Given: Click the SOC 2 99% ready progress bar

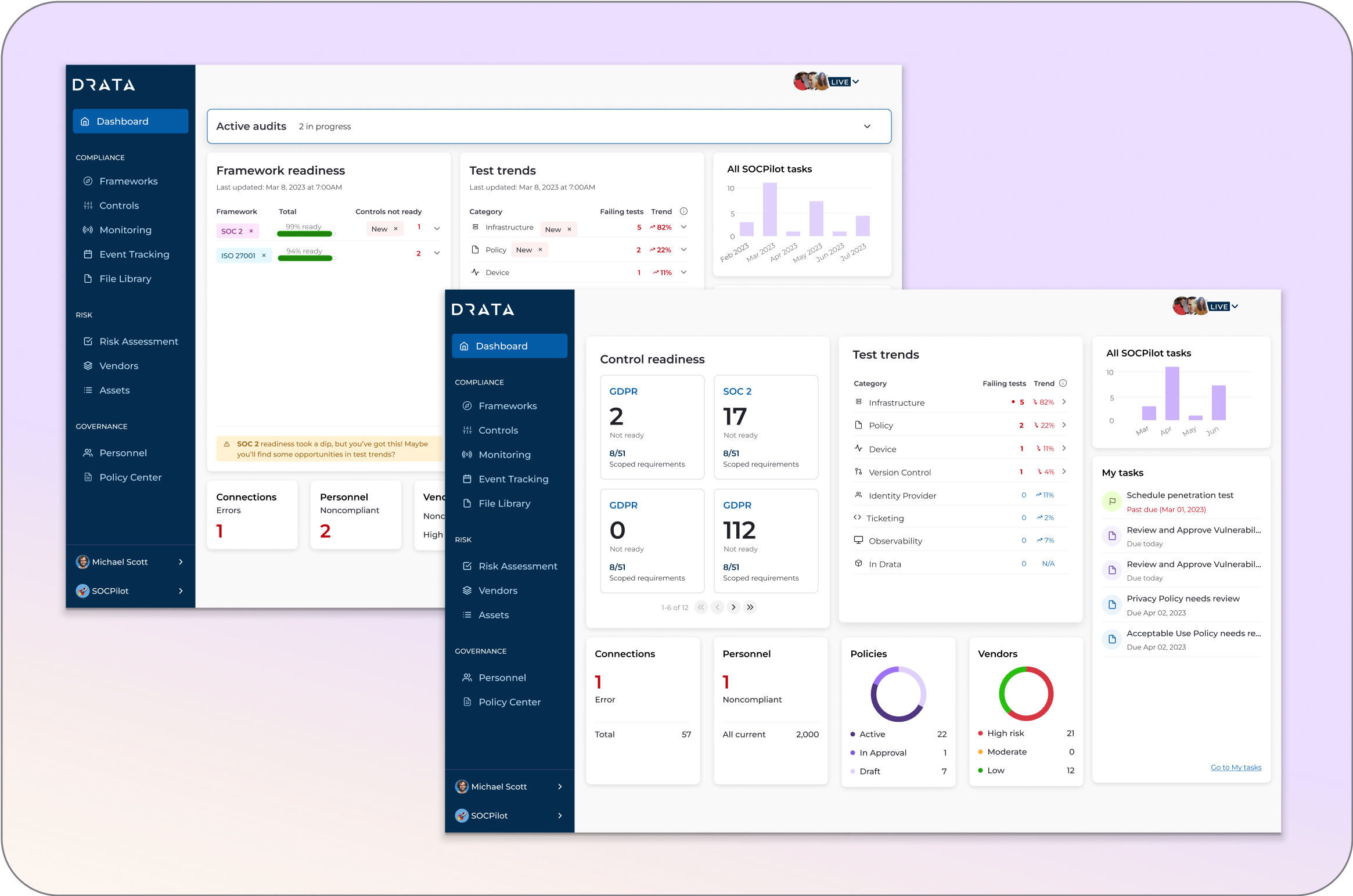Looking at the screenshot, I should 304,234.
